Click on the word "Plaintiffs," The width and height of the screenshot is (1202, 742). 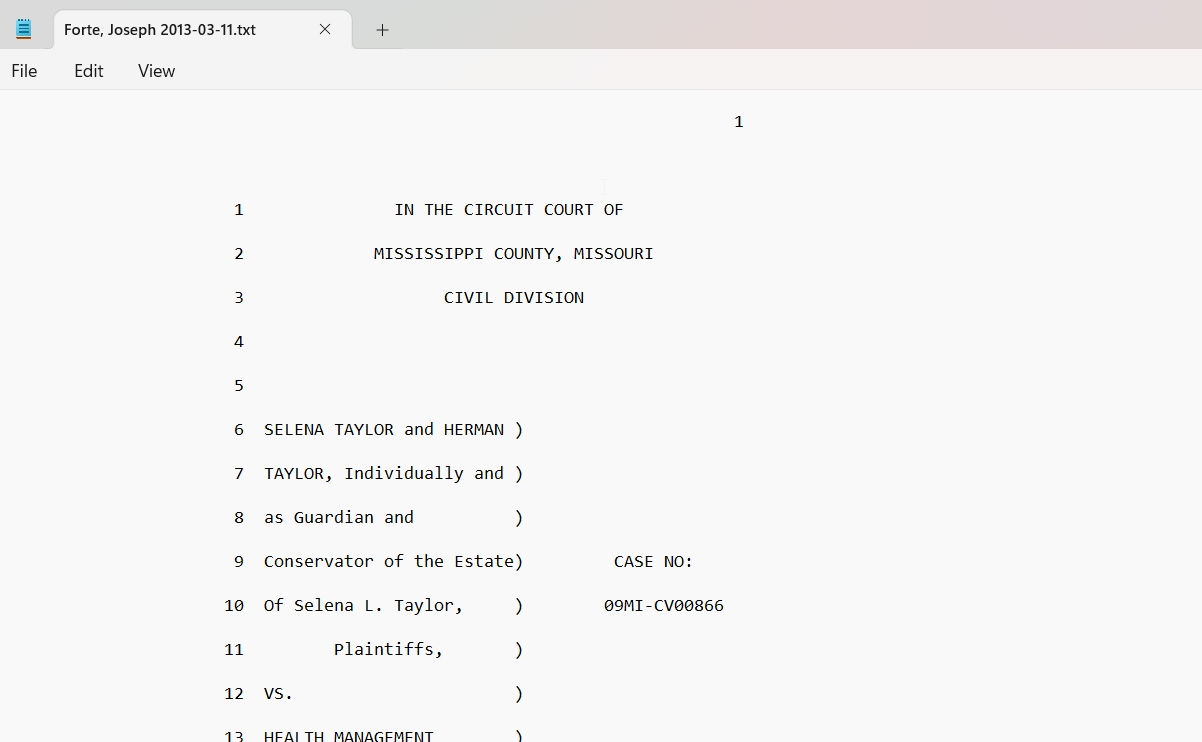click(x=388, y=650)
